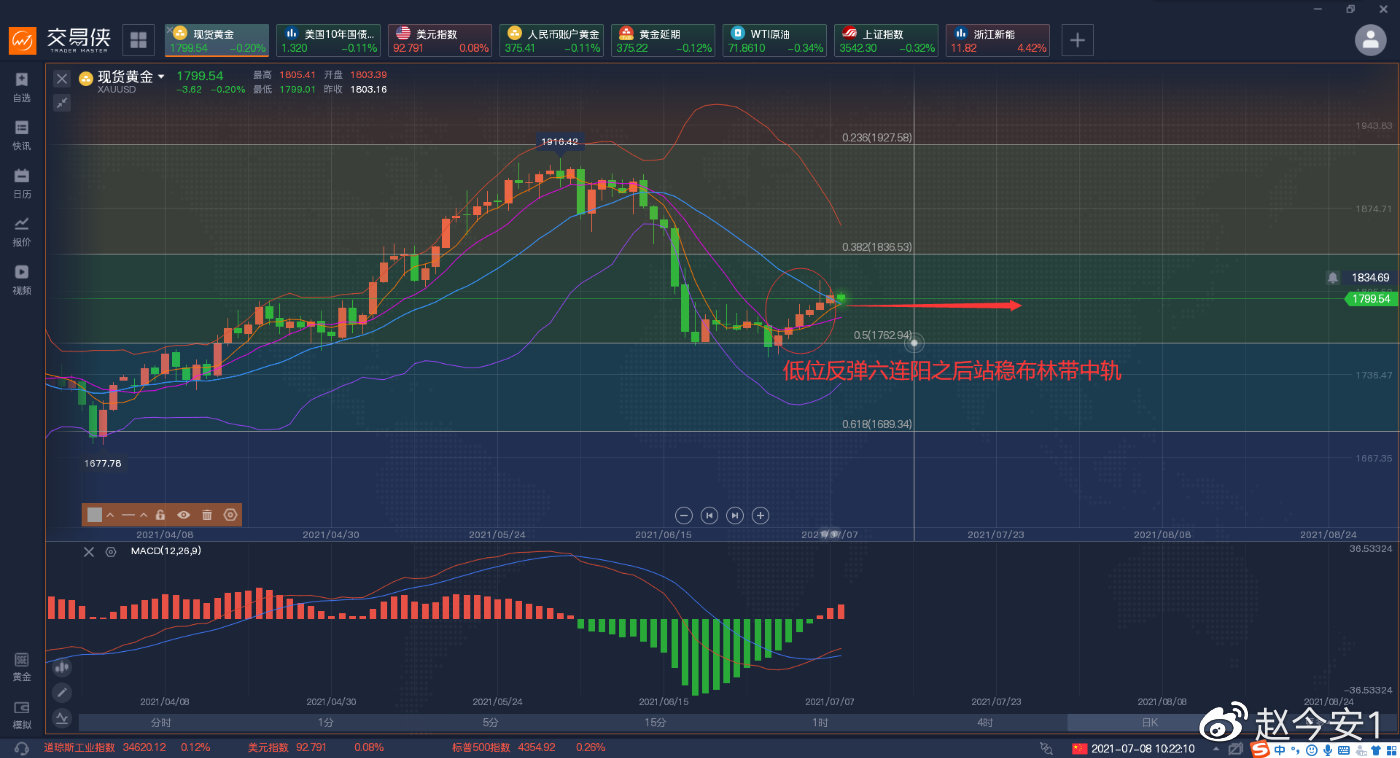Click the network connection plug icon
Screen dimensions: 1400x758
1046,748
